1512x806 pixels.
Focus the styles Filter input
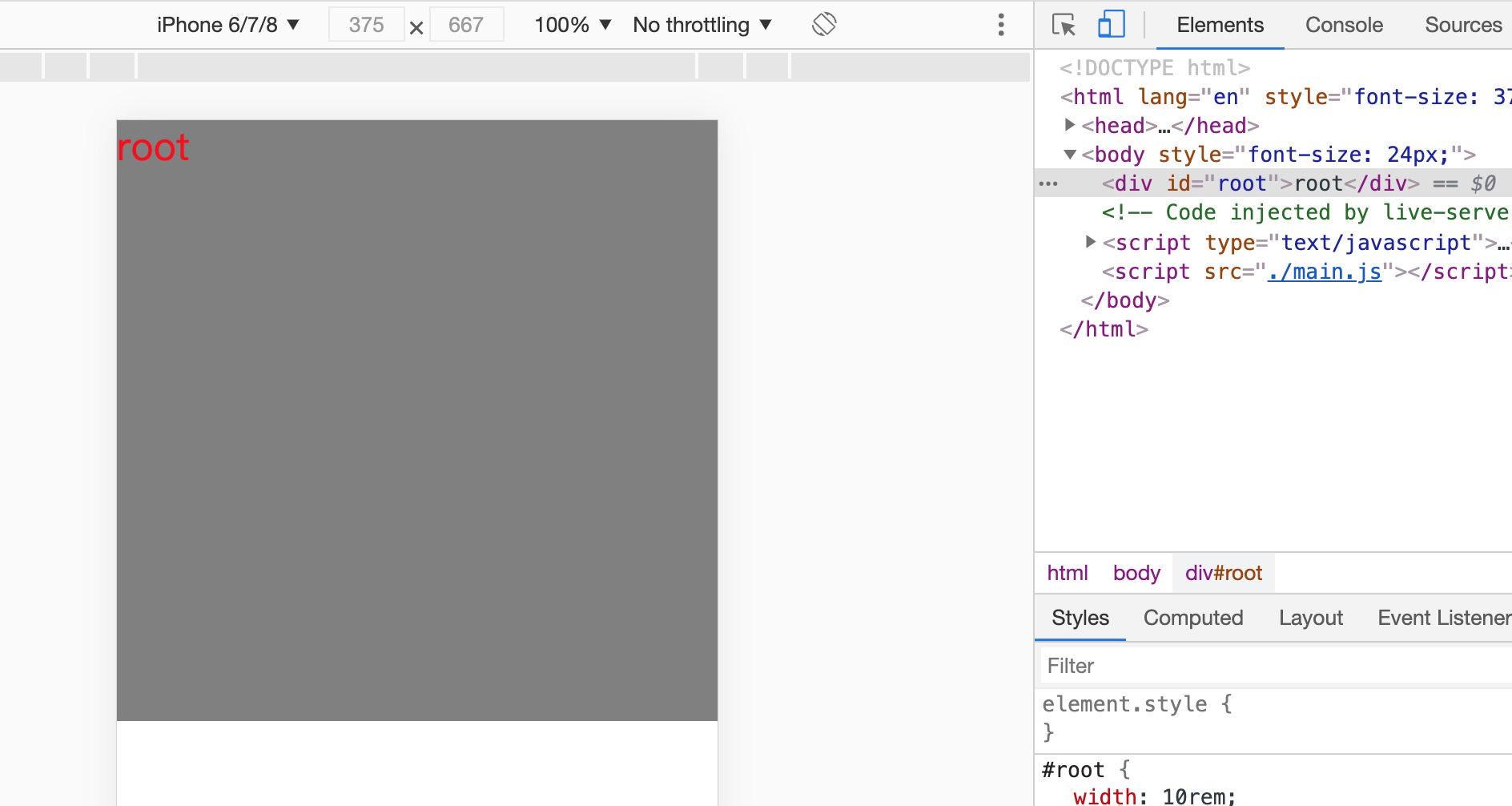1277,666
